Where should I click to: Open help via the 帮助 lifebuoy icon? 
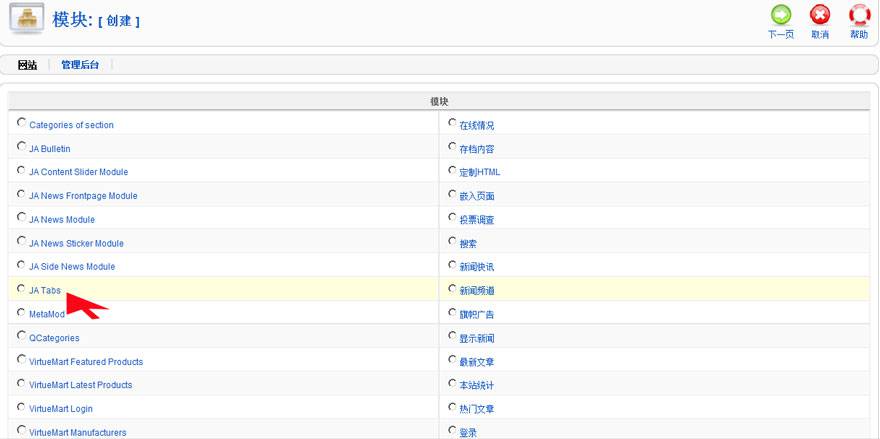click(859, 16)
